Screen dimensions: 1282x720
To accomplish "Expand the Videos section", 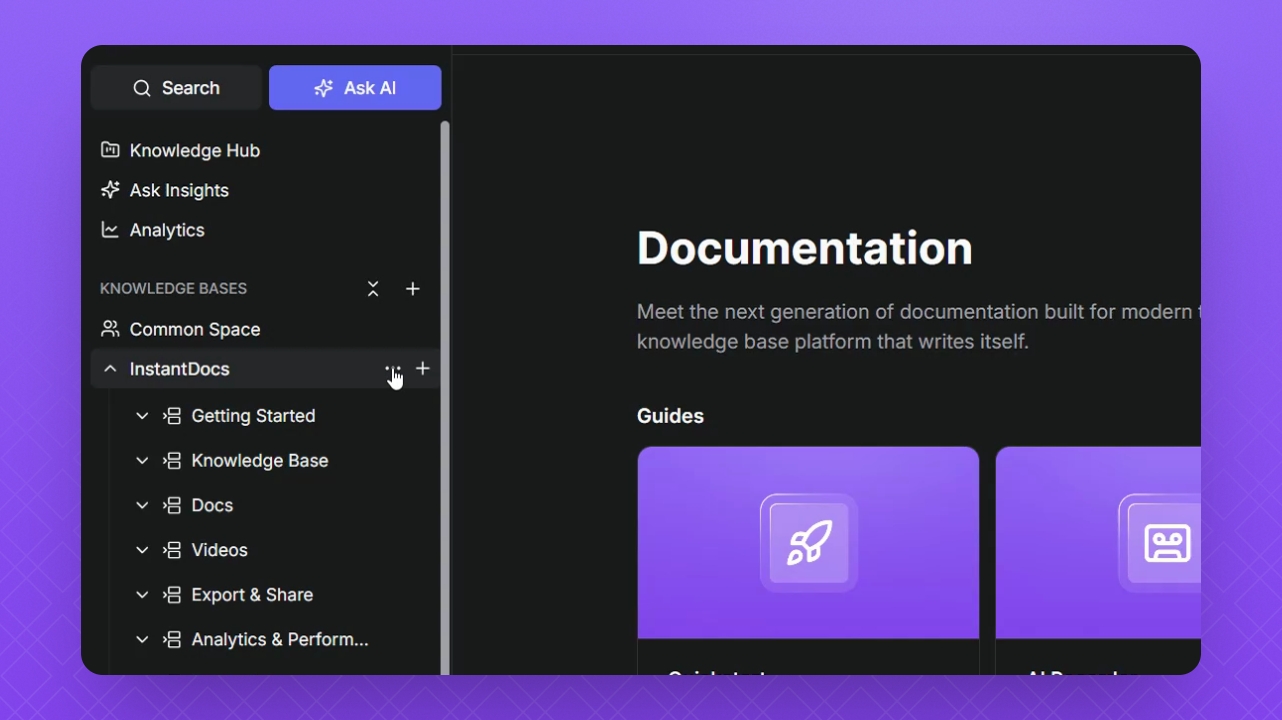I will pyautogui.click(x=142, y=550).
